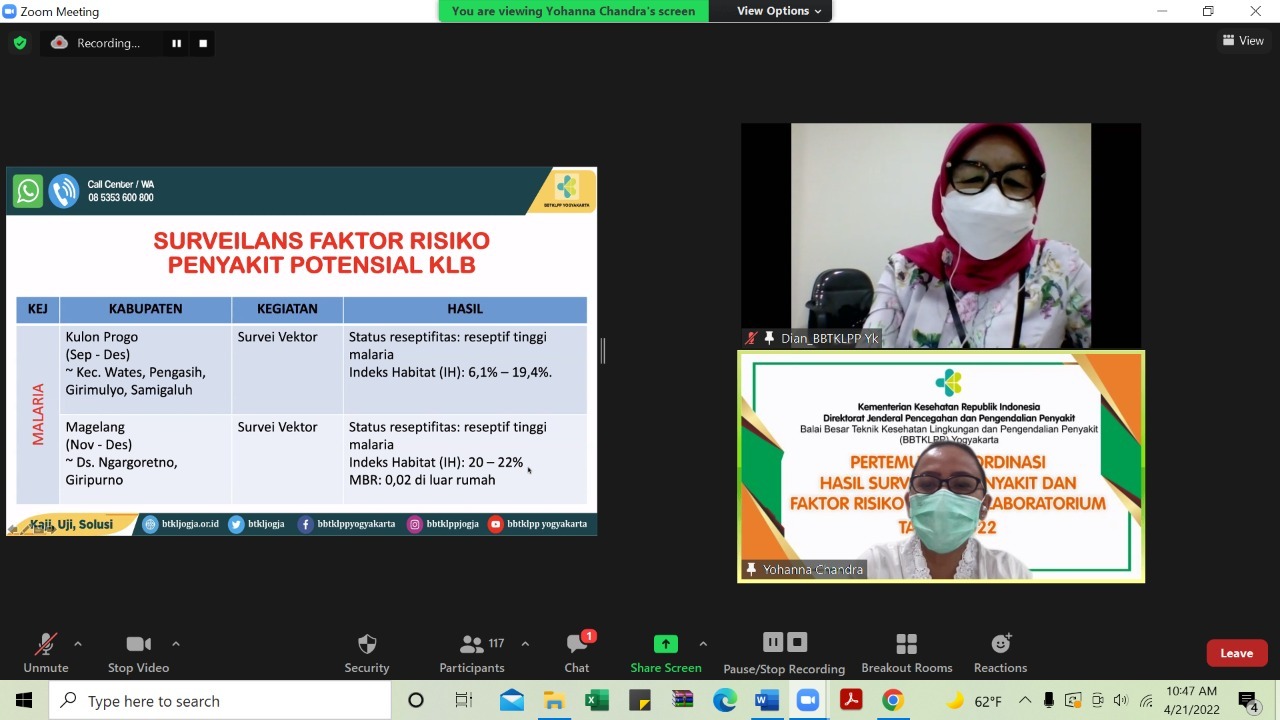Click the Windows taskbar search box

(220, 701)
